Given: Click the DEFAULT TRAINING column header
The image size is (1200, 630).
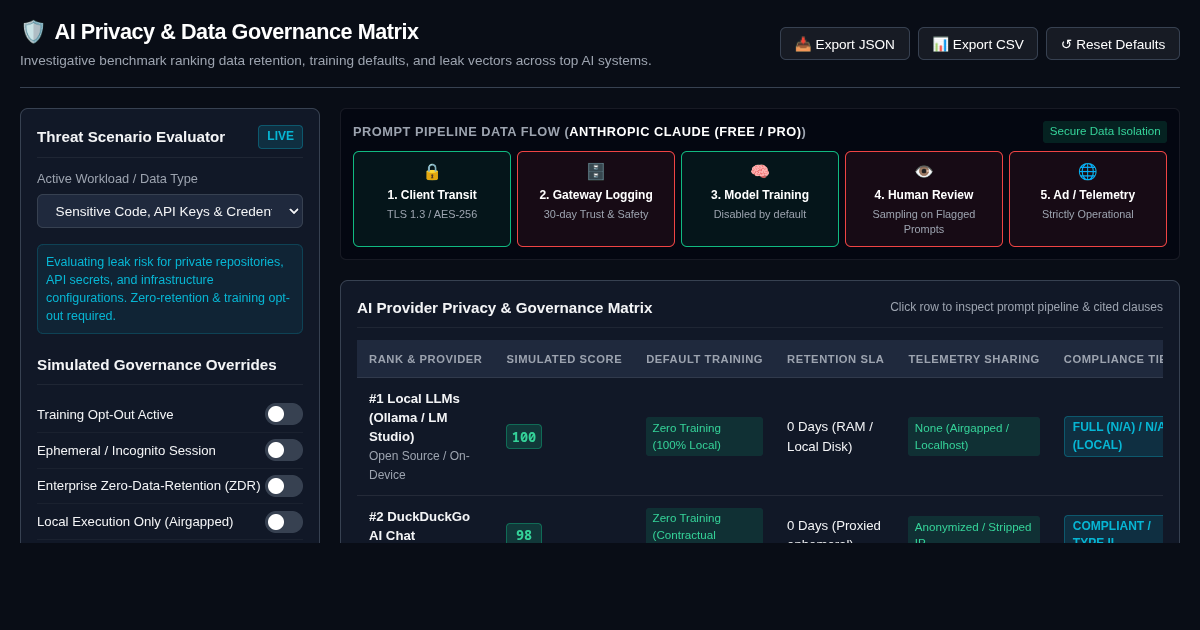Looking at the screenshot, I should pos(704,359).
